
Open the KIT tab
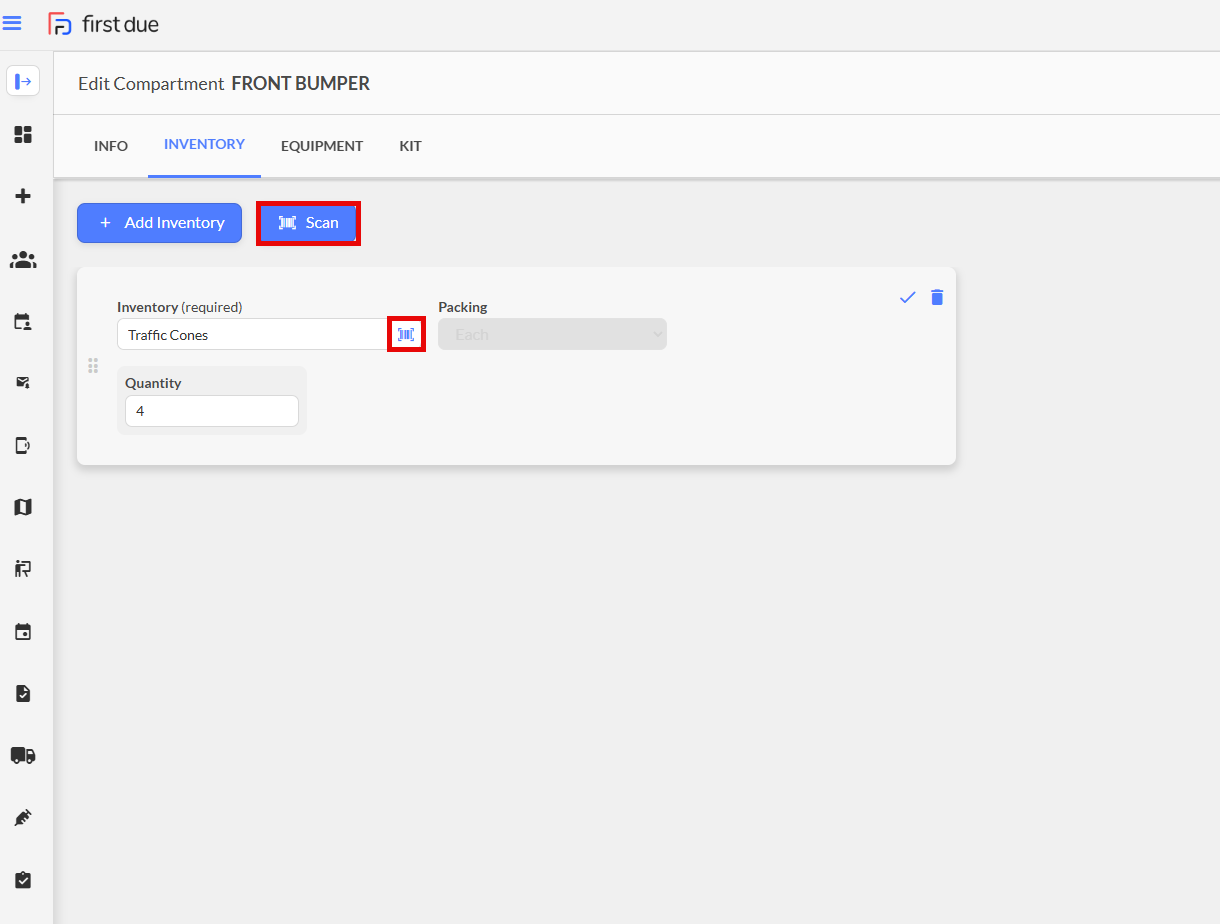(x=410, y=146)
